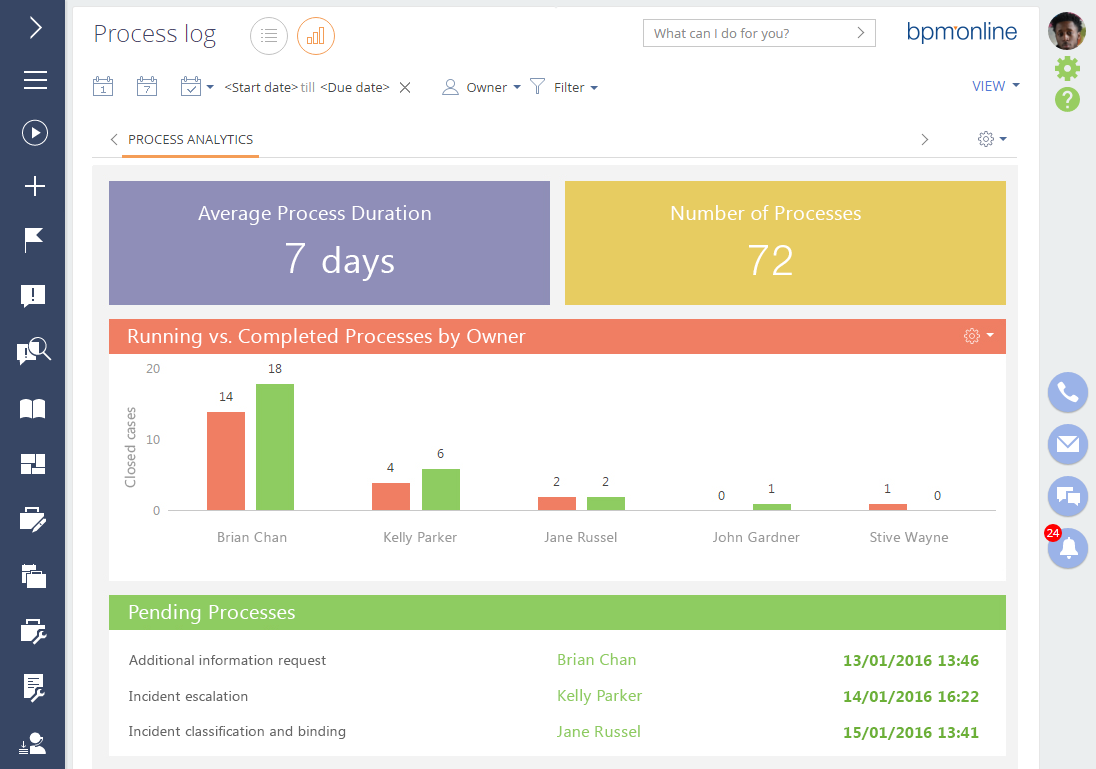
Task: Click the phone call icon on the right
Action: pyautogui.click(x=1067, y=393)
